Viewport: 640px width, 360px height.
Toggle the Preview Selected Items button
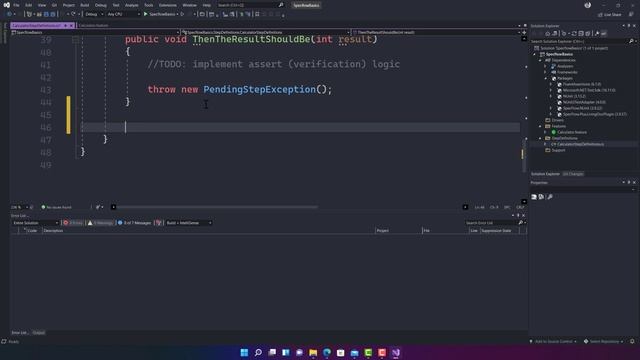point(604,33)
